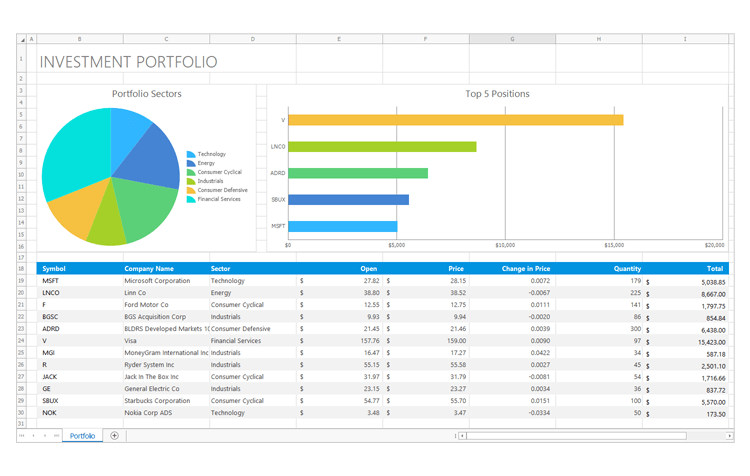Add a new sheet with plus icon
The height and width of the screenshot is (476, 750).
pyautogui.click(x=114, y=436)
